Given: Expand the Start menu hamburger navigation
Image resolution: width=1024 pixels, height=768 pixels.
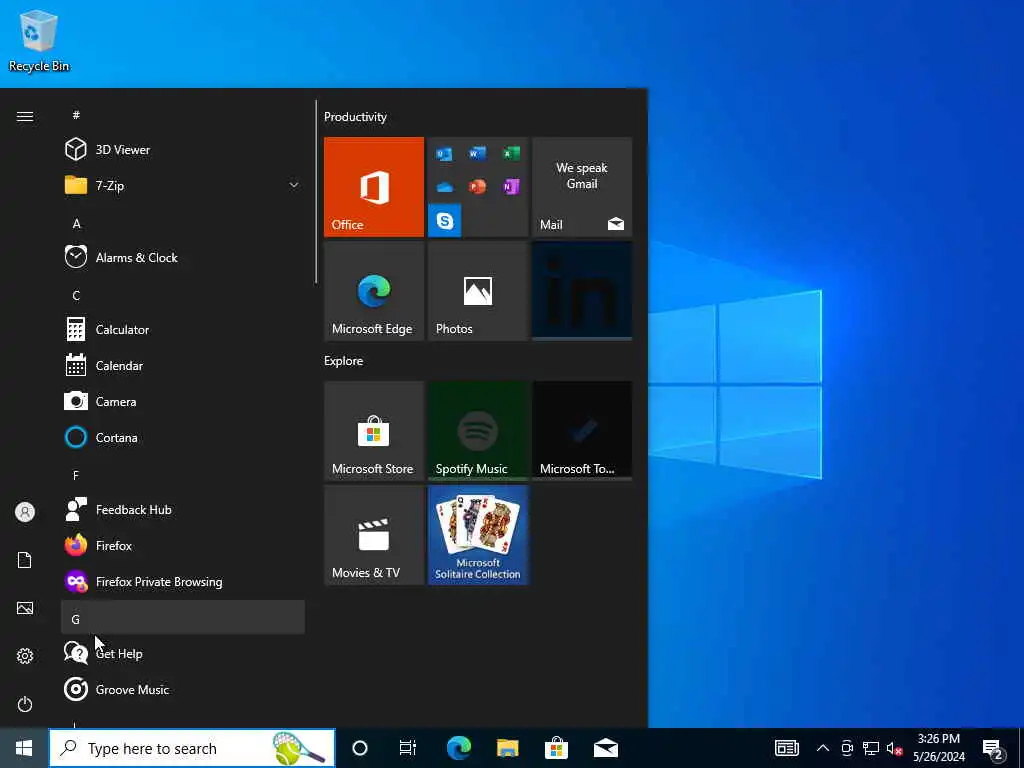Looking at the screenshot, I should (25, 116).
